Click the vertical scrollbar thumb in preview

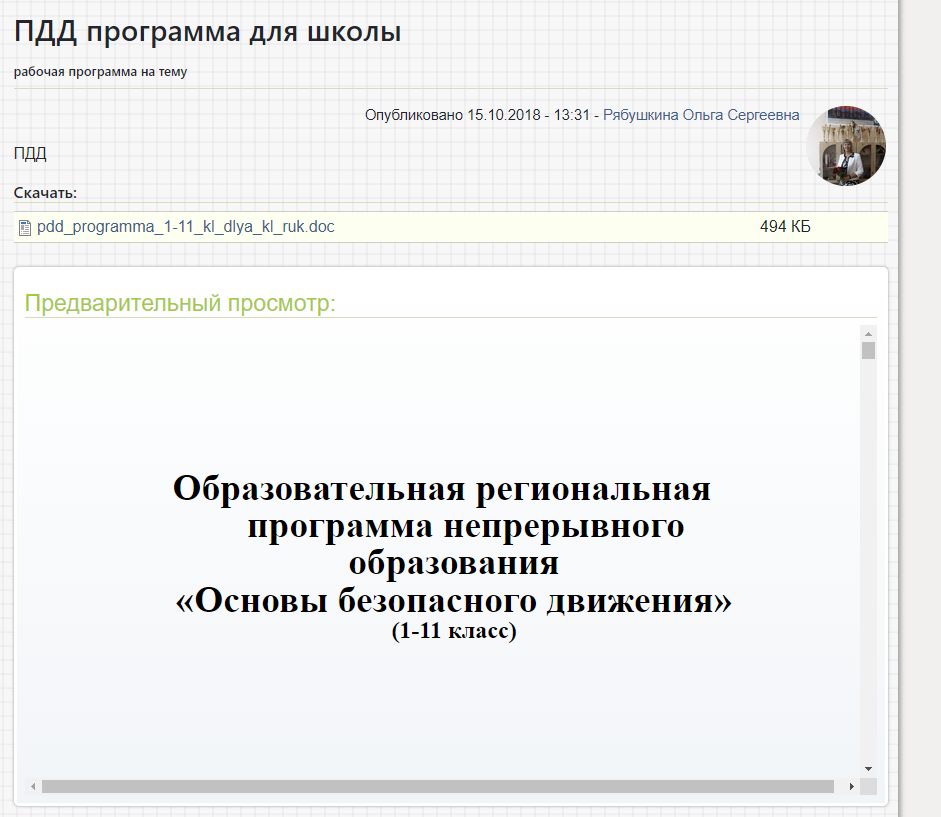tap(868, 351)
